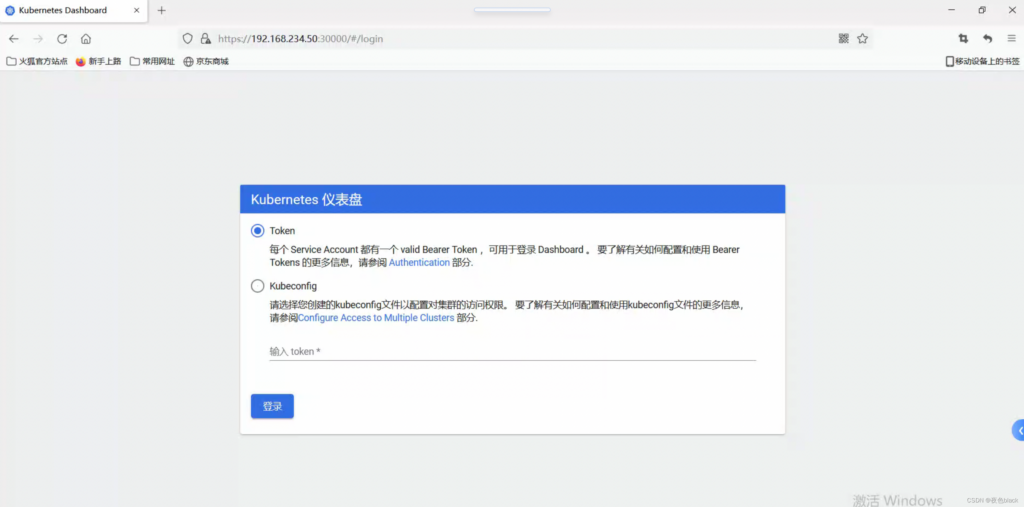Click the forward navigation arrow

click(x=38, y=39)
